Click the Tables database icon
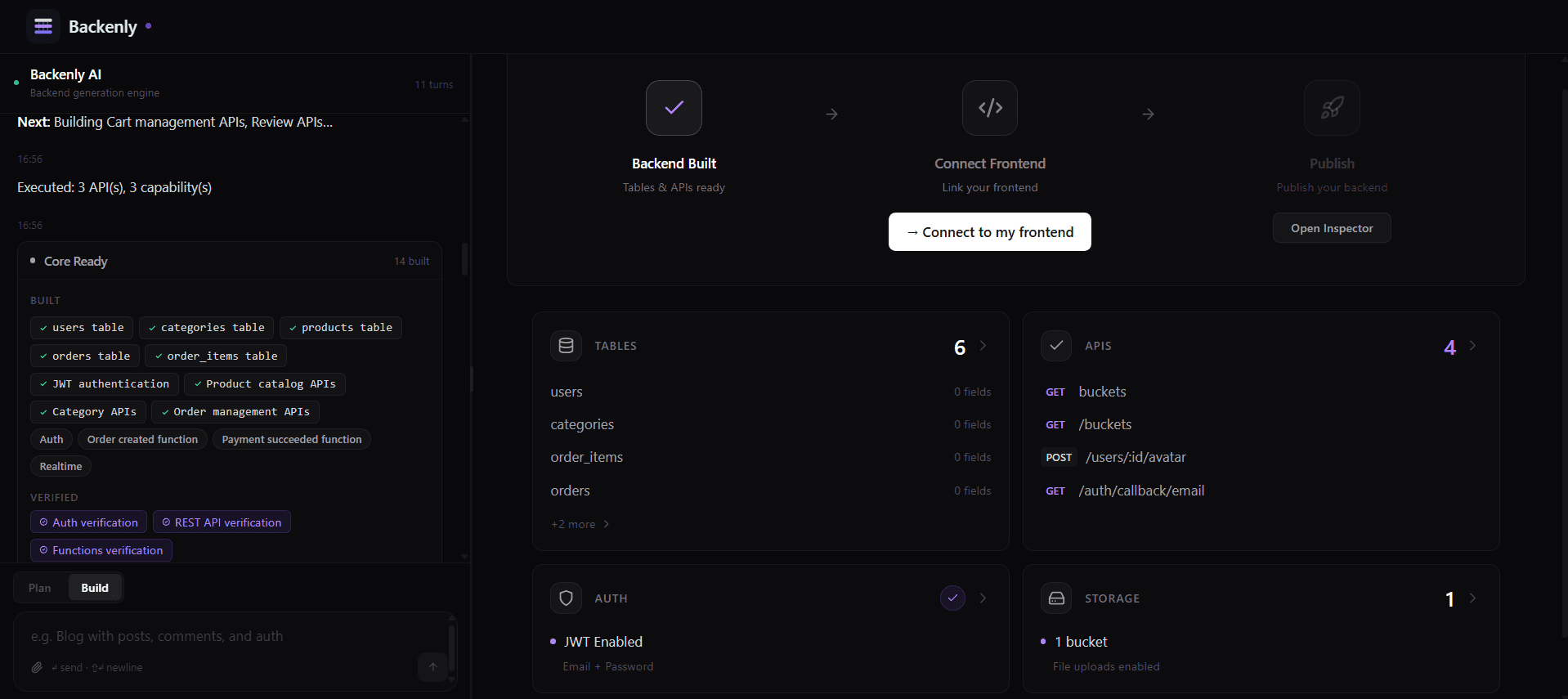1568x699 pixels. [x=566, y=346]
